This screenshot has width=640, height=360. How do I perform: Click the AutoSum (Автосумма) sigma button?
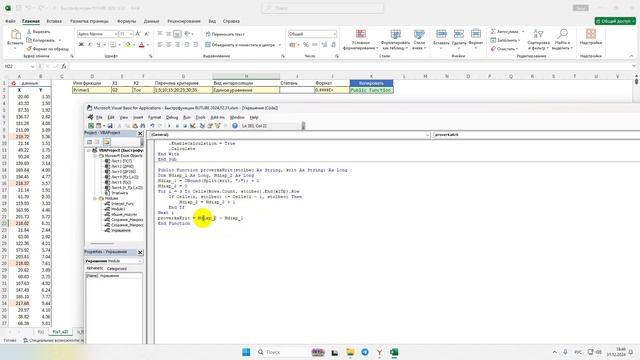coord(504,31)
